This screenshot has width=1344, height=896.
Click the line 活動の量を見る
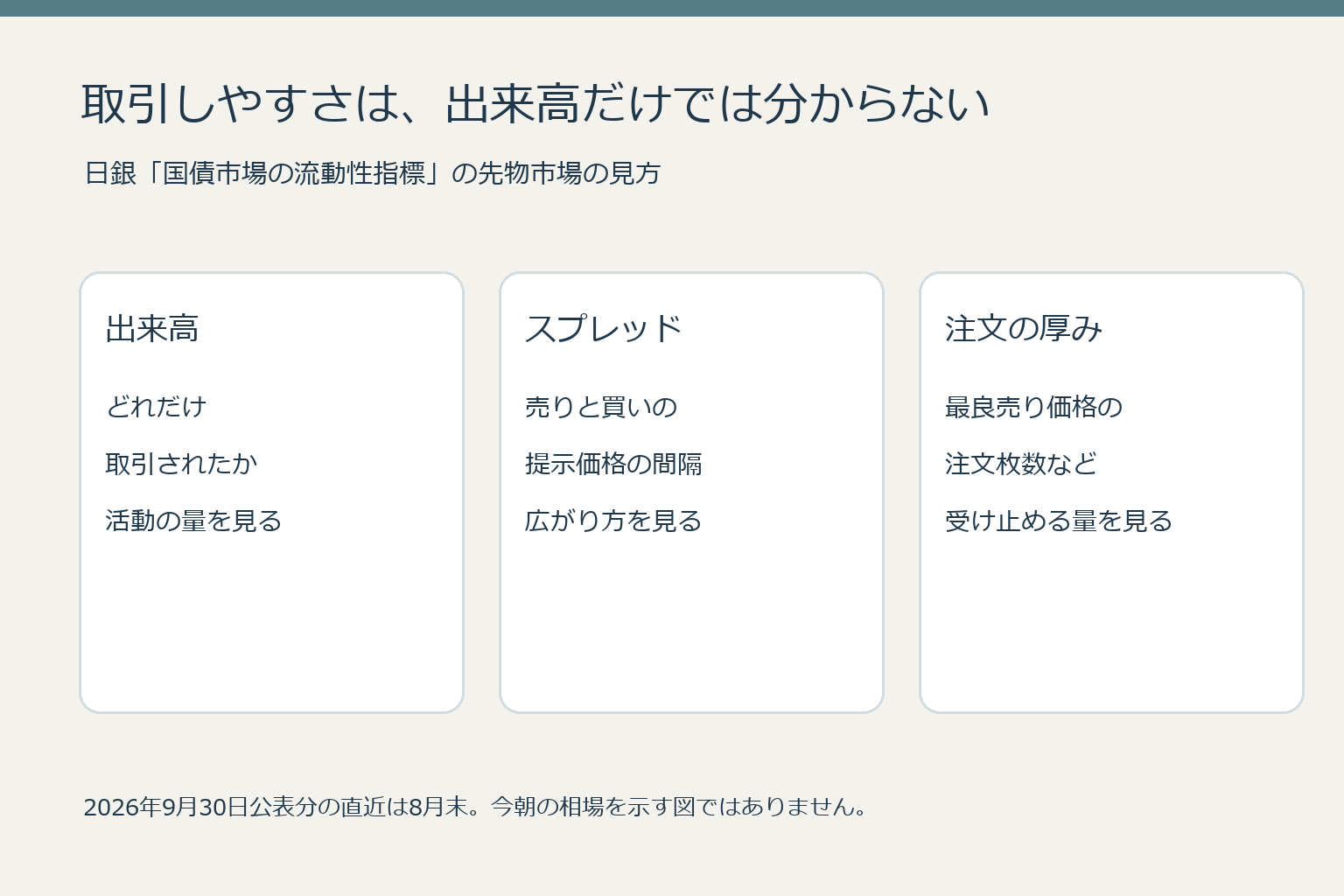pyautogui.click(x=193, y=521)
